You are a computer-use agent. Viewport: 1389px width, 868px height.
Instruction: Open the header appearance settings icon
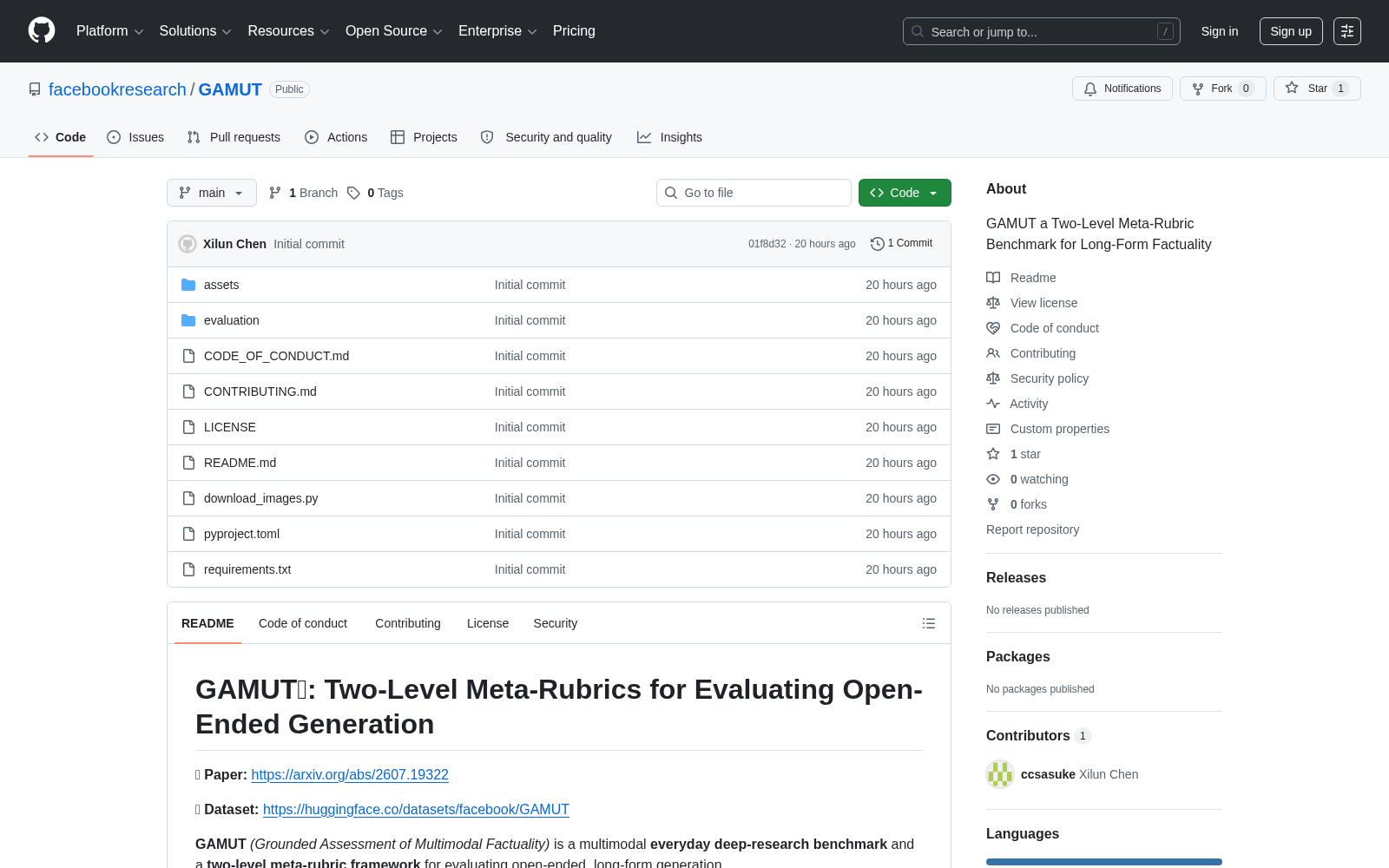(x=1347, y=31)
